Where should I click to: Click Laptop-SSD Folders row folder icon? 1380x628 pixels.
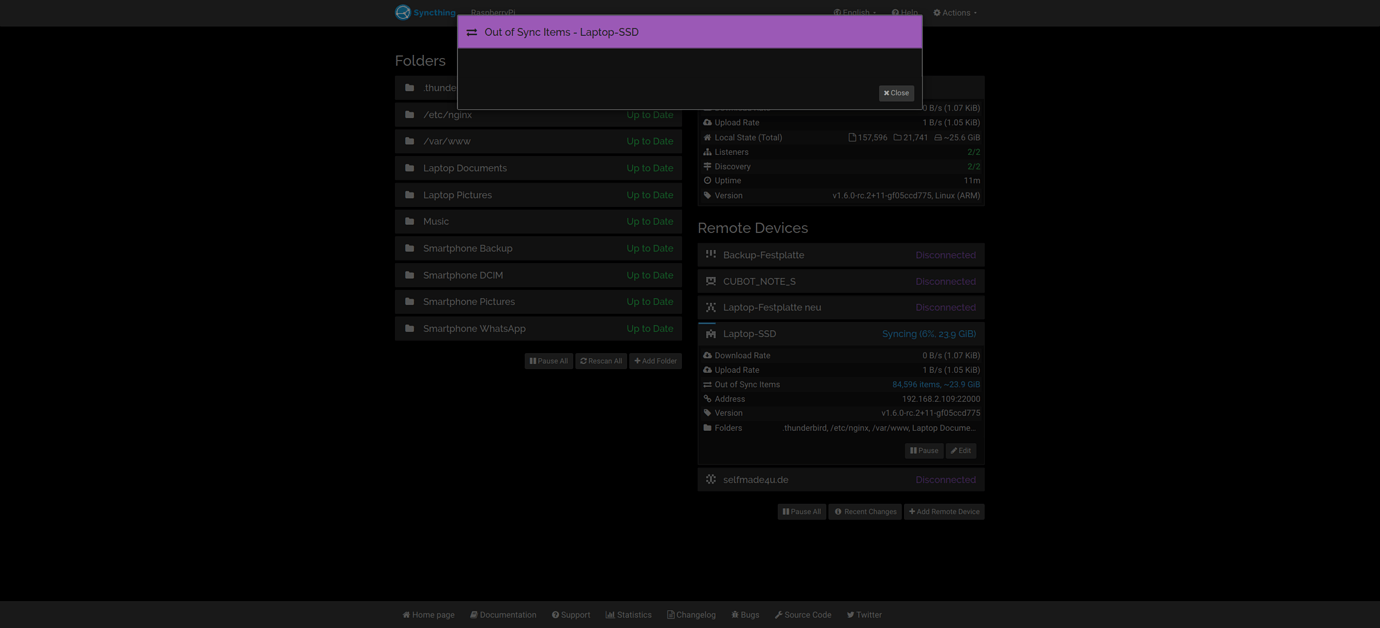(707, 428)
